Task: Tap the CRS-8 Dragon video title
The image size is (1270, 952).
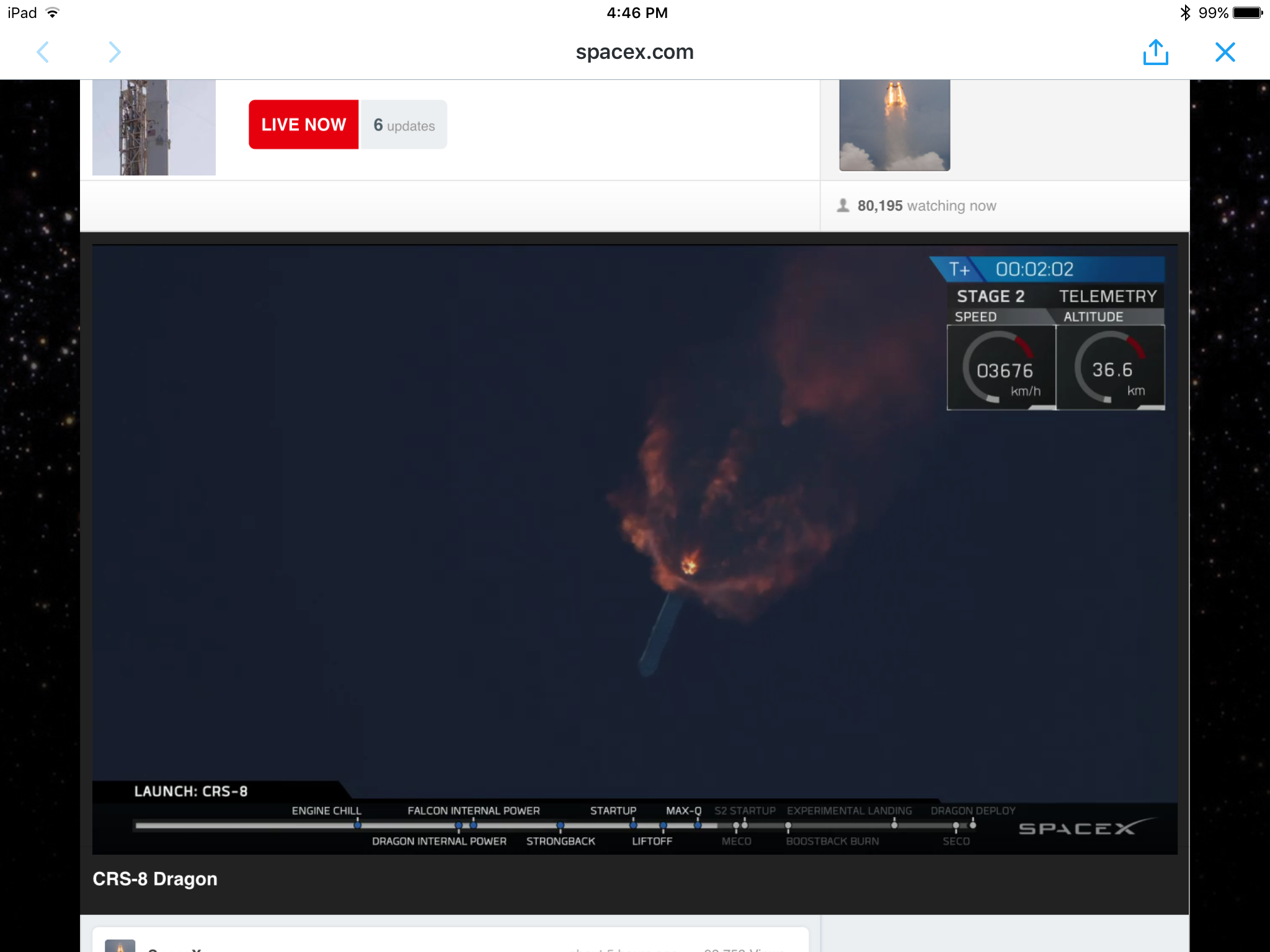Action: (155, 879)
